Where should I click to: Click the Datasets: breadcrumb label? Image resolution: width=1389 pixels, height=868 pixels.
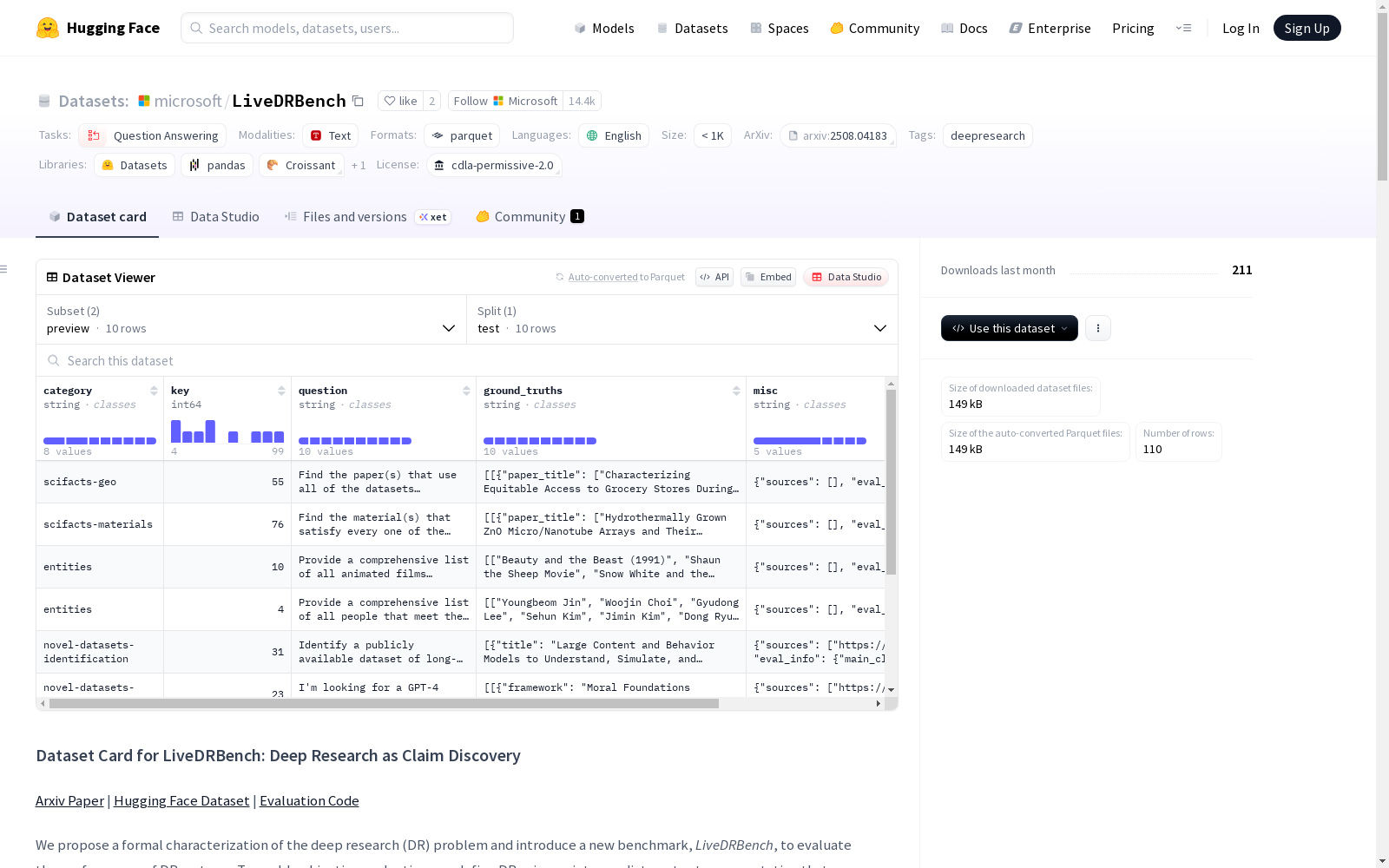pyautogui.click(x=93, y=101)
